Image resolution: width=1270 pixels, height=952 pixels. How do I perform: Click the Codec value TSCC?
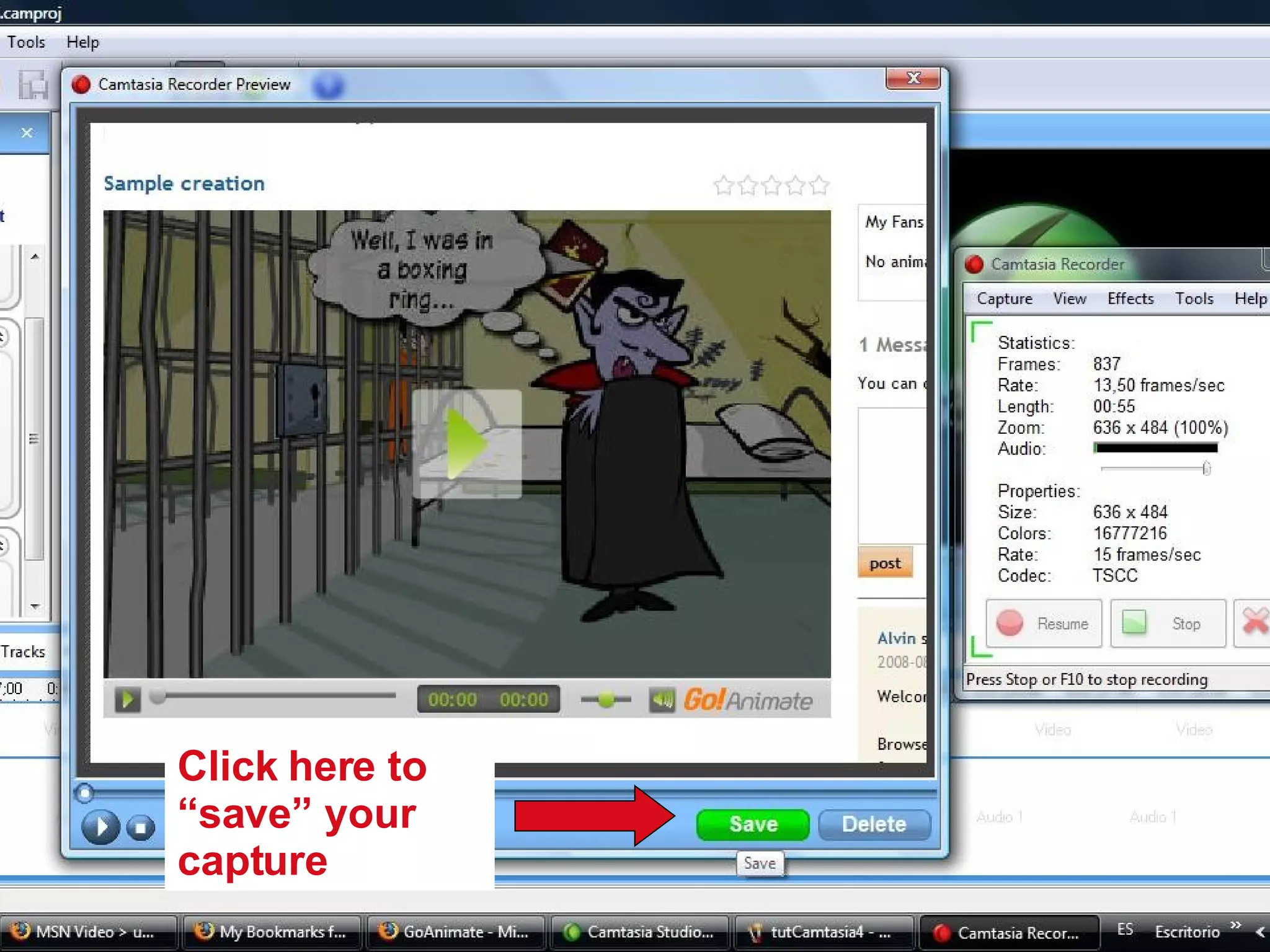pyautogui.click(x=1115, y=576)
